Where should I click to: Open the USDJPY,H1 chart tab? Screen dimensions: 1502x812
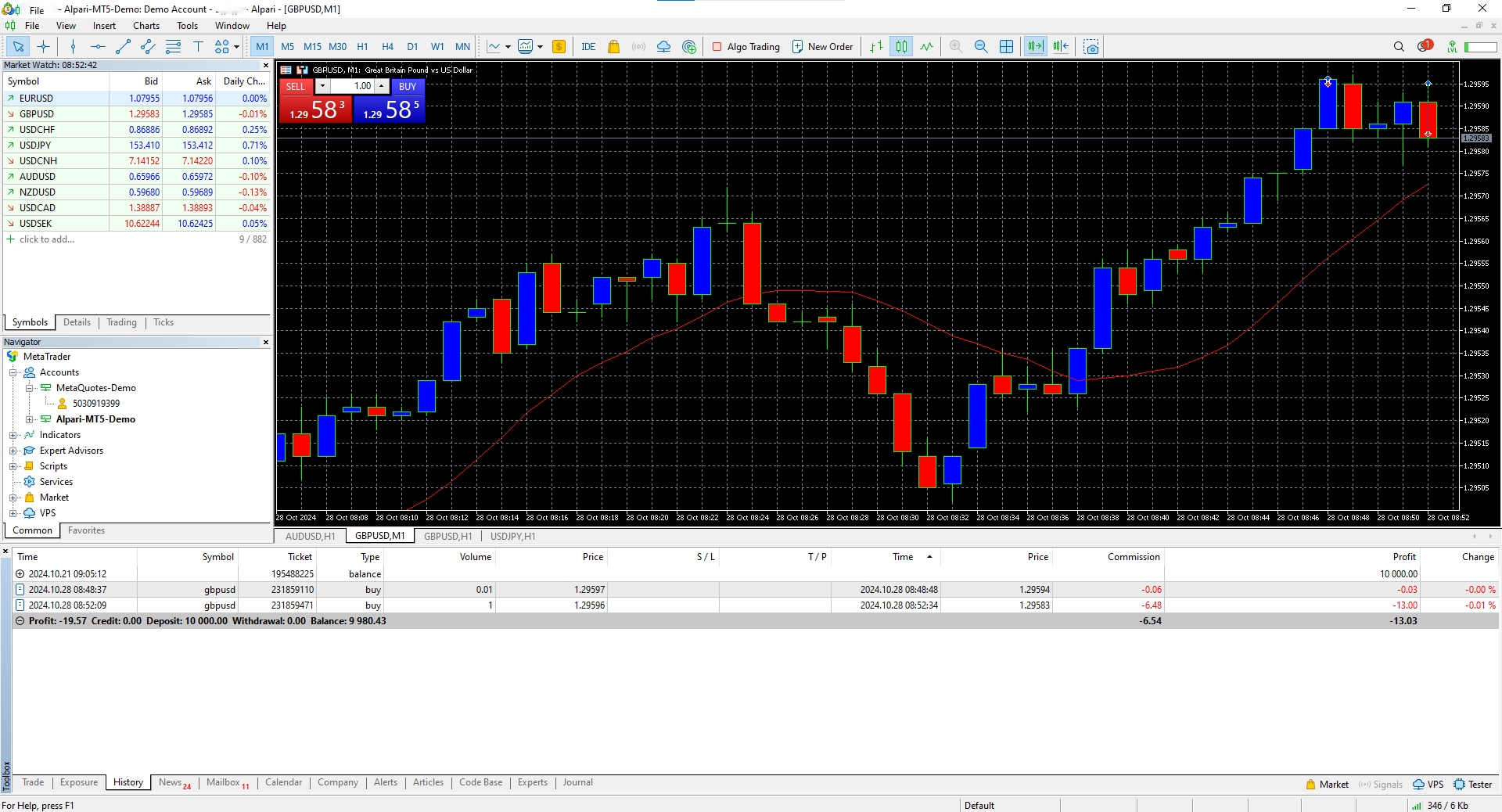click(513, 537)
